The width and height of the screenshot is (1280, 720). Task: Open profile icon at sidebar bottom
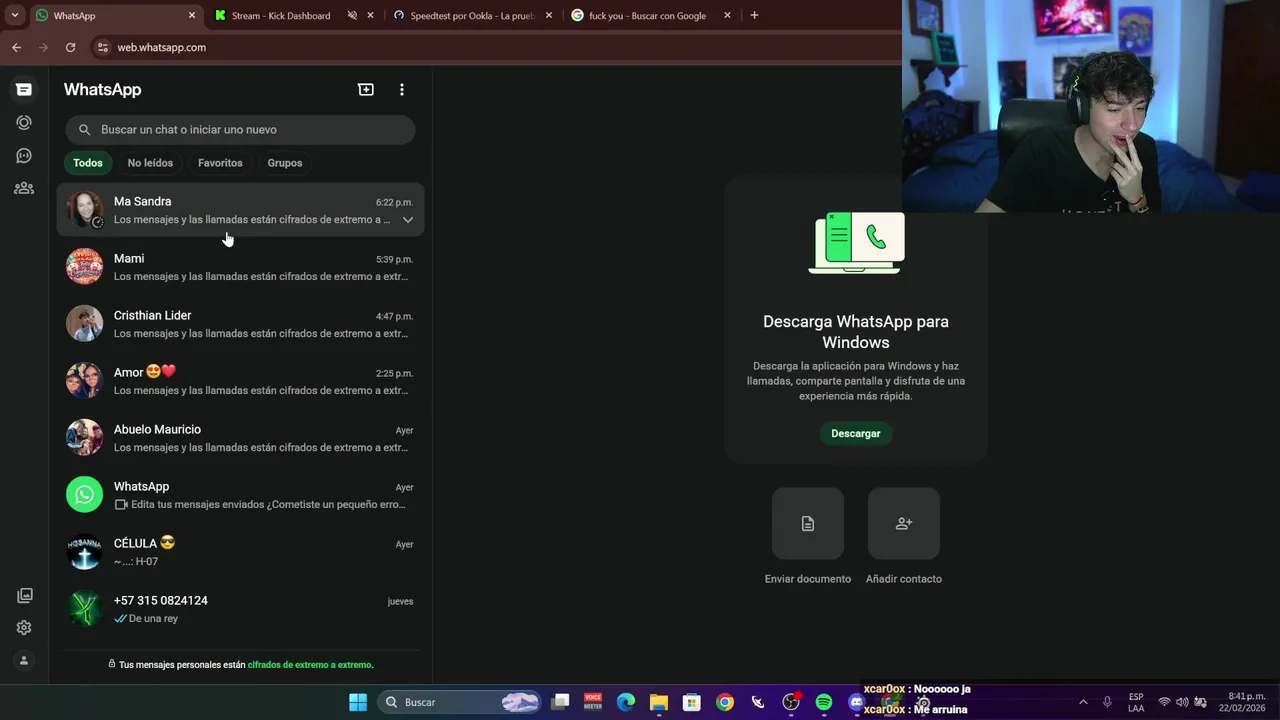(24, 661)
